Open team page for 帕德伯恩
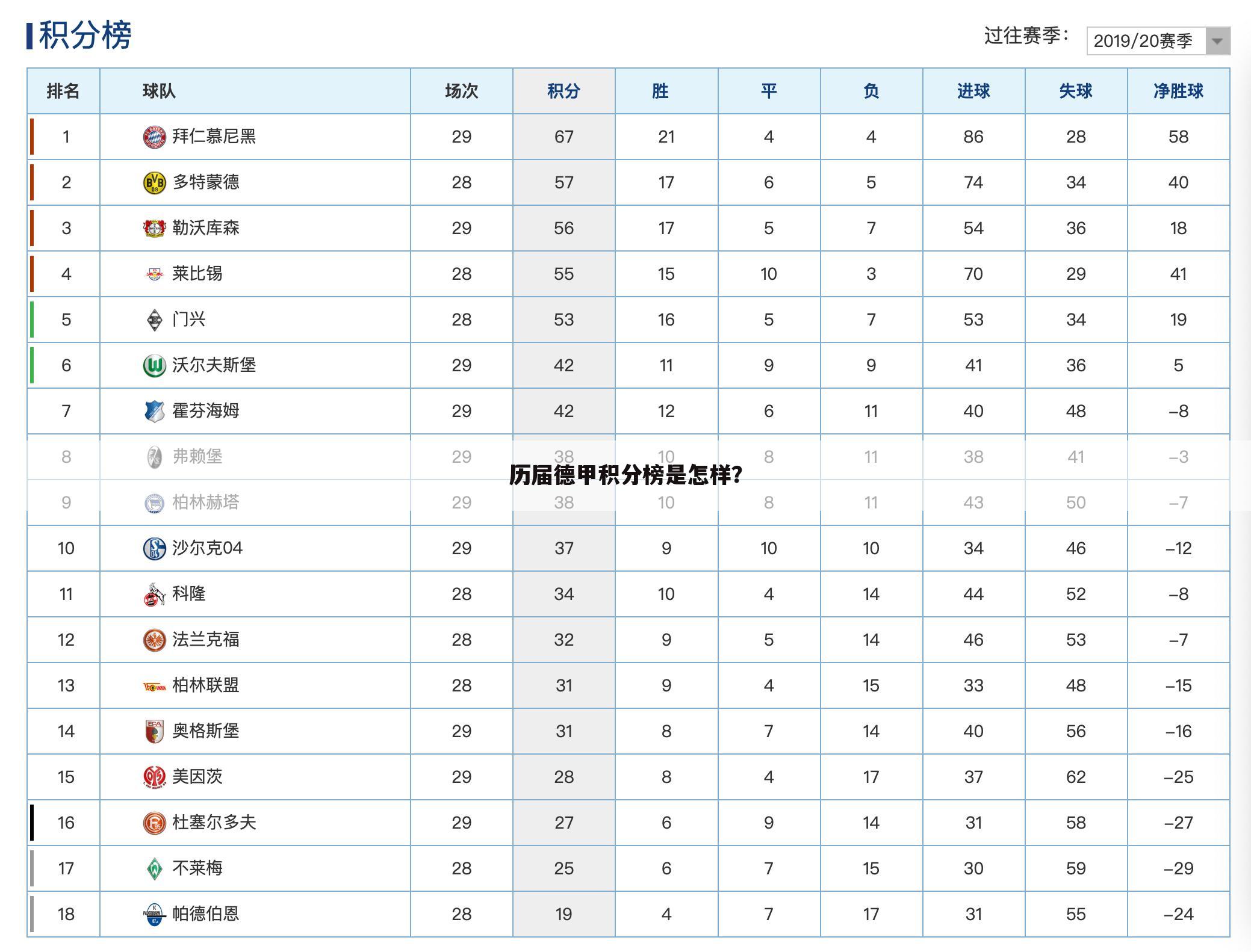The image size is (1251, 952). click(206, 914)
